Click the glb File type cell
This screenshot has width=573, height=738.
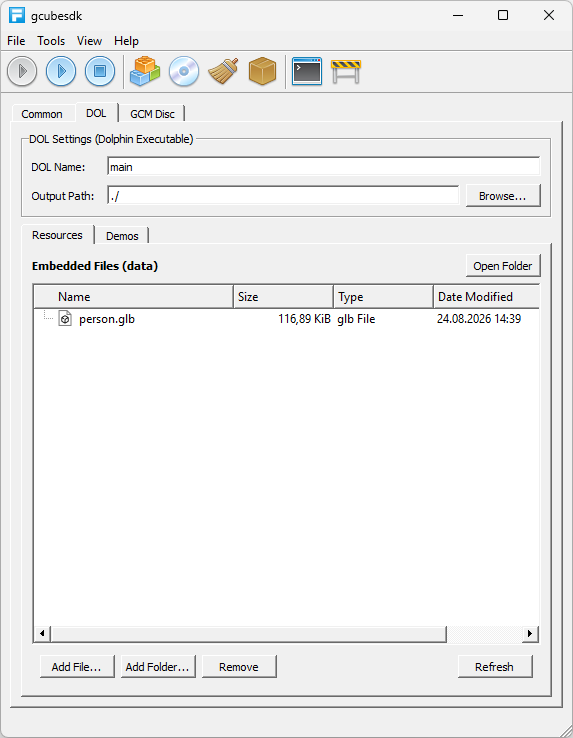(356, 319)
